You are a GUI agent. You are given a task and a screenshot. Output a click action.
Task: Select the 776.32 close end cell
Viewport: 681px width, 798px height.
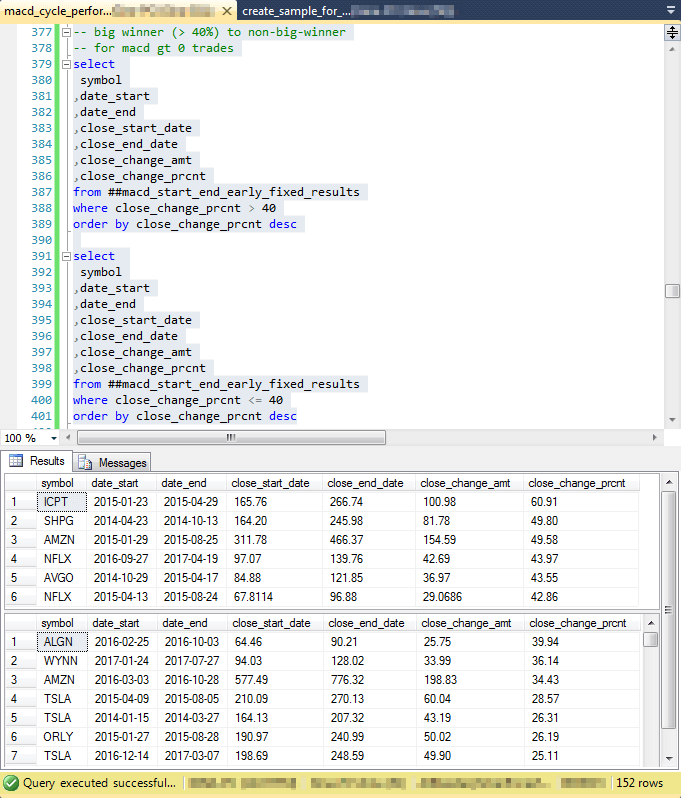coord(370,679)
